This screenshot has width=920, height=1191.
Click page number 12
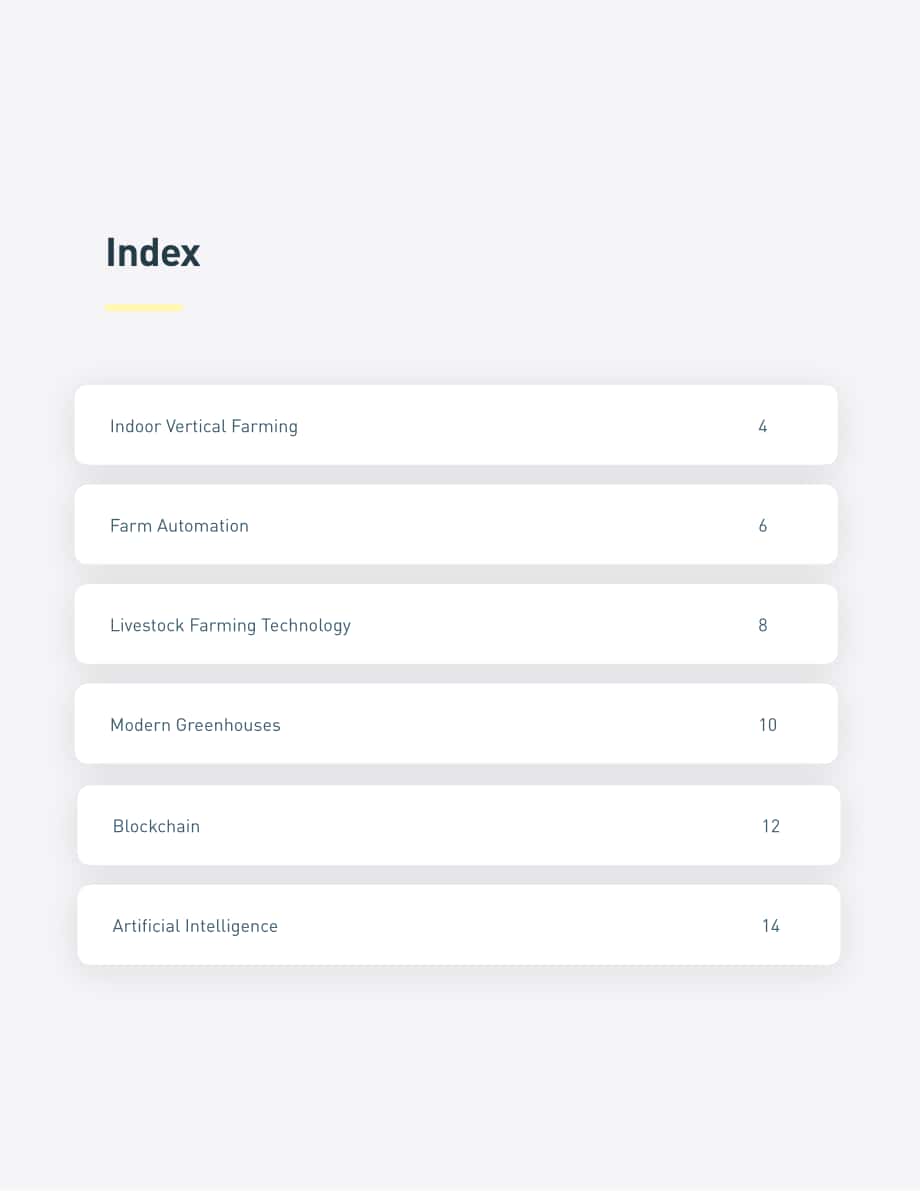click(771, 826)
